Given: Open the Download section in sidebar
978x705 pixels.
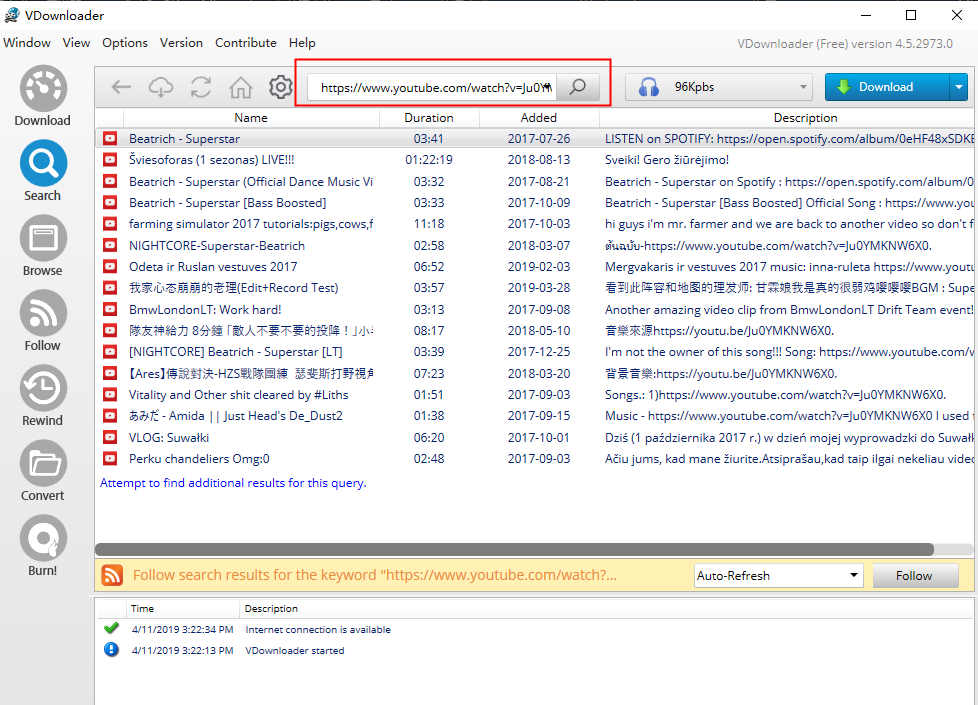Looking at the screenshot, I should tap(42, 95).
